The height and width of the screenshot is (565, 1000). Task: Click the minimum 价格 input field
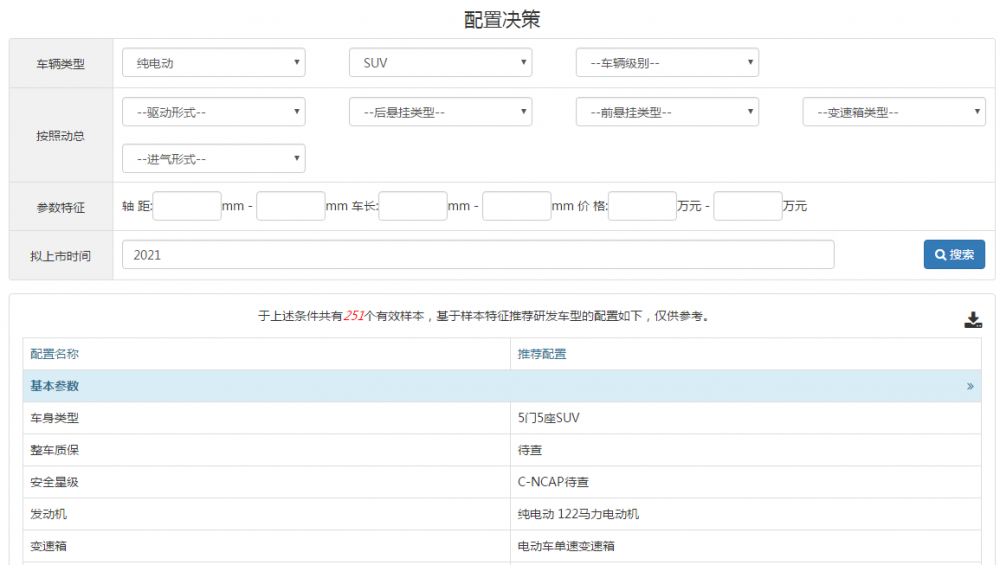[x=643, y=206]
